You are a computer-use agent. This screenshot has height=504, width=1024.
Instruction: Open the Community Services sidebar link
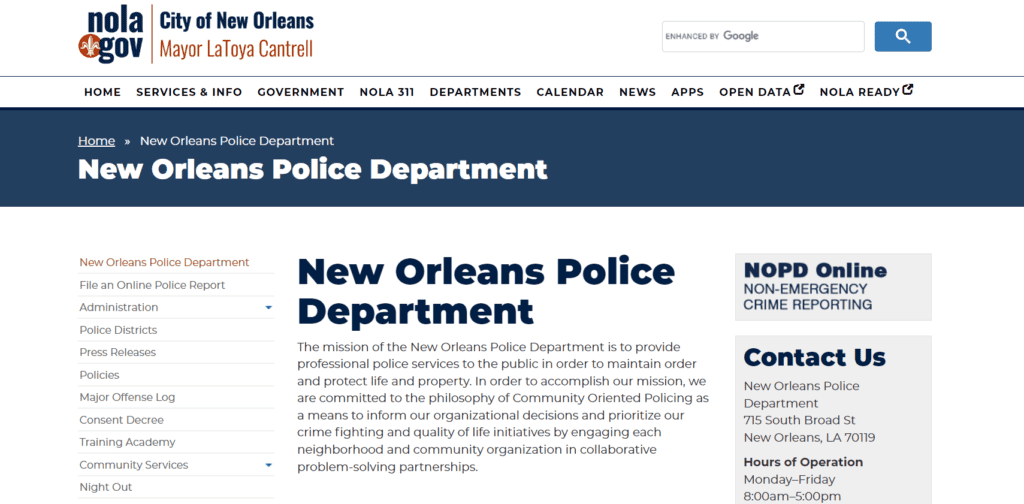(134, 465)
